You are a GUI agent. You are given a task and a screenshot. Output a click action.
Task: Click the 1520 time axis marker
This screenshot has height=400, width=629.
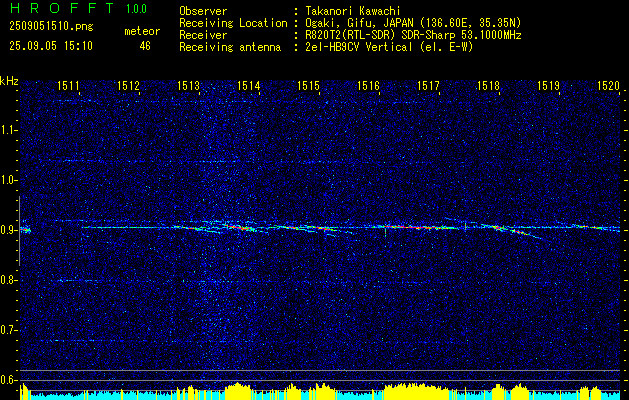[608, 85]
